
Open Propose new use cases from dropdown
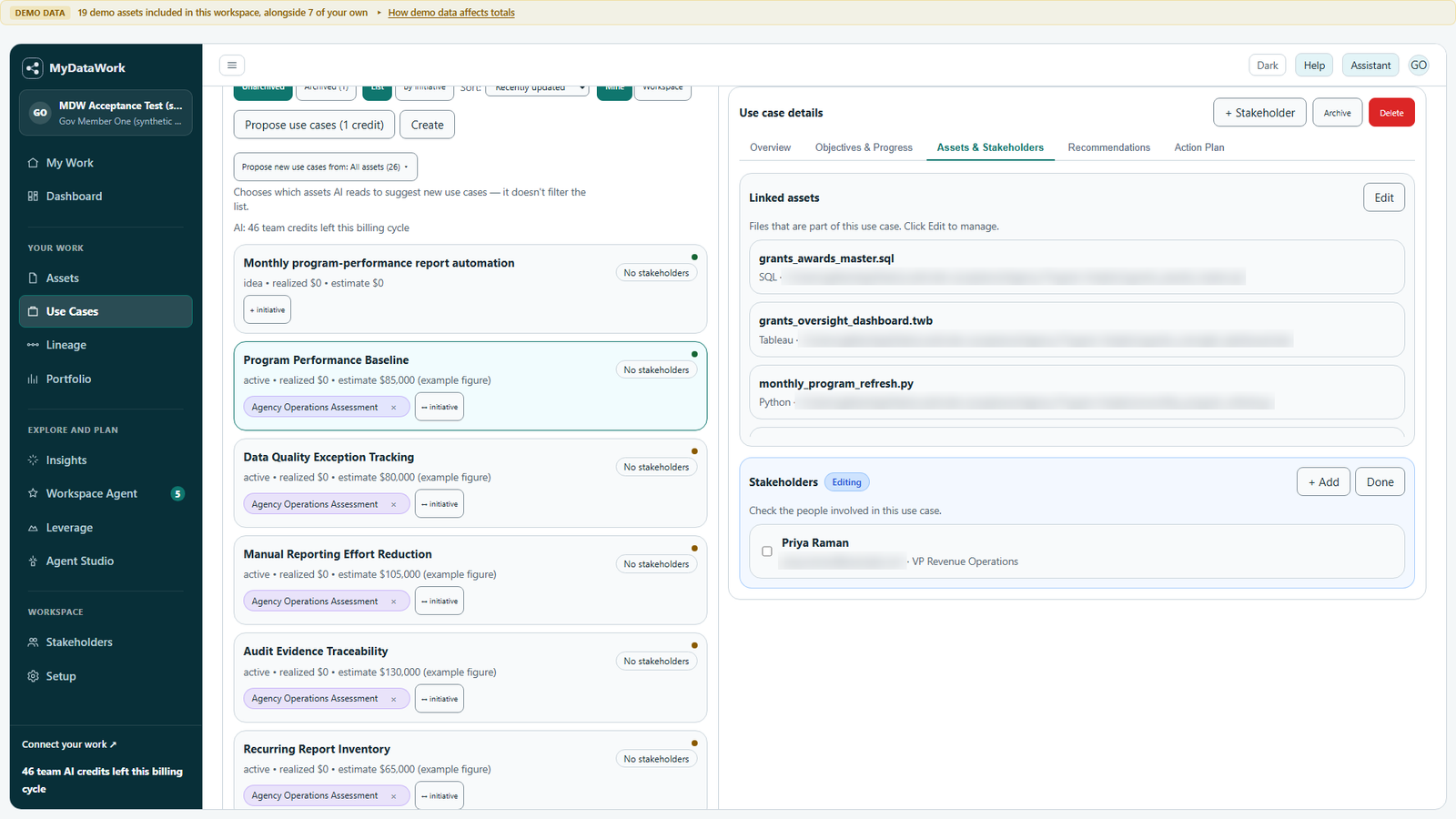tap(326, 167)
